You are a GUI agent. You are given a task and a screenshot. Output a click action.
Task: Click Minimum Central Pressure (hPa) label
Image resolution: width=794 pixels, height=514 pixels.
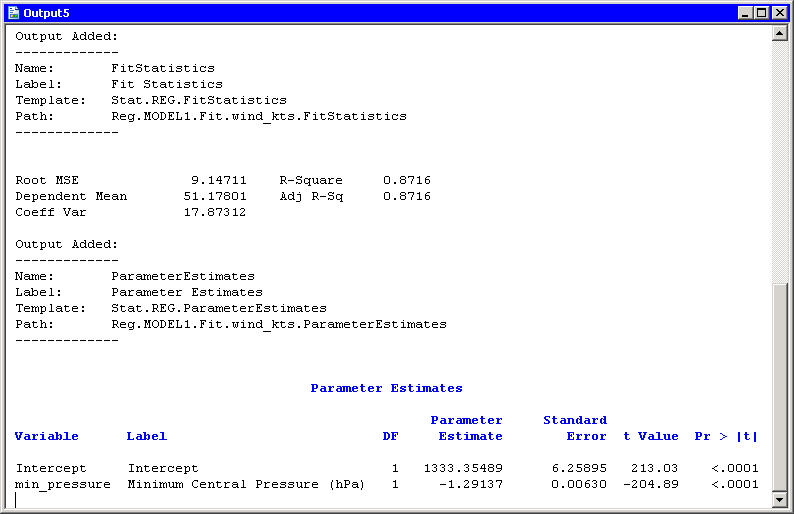[246, 485]
